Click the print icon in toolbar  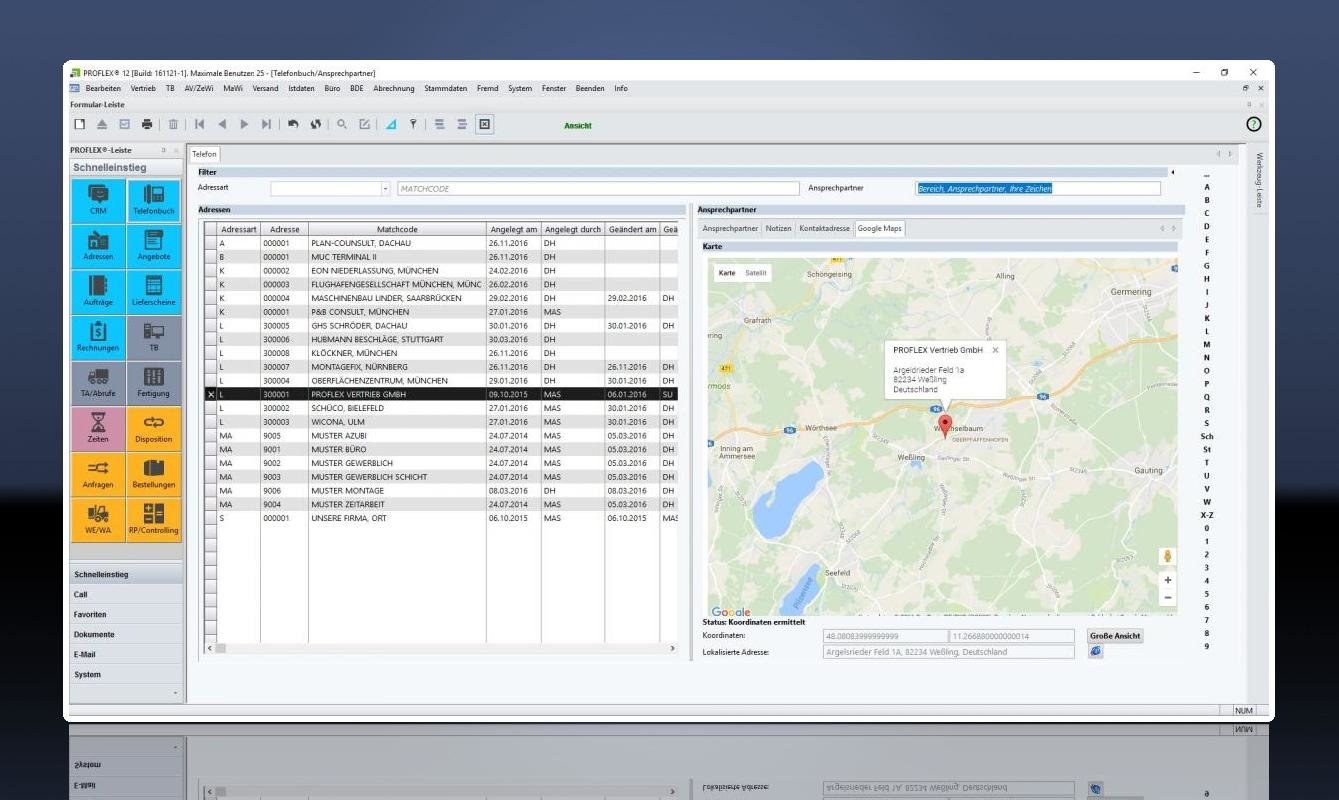(x=147, y=124)
